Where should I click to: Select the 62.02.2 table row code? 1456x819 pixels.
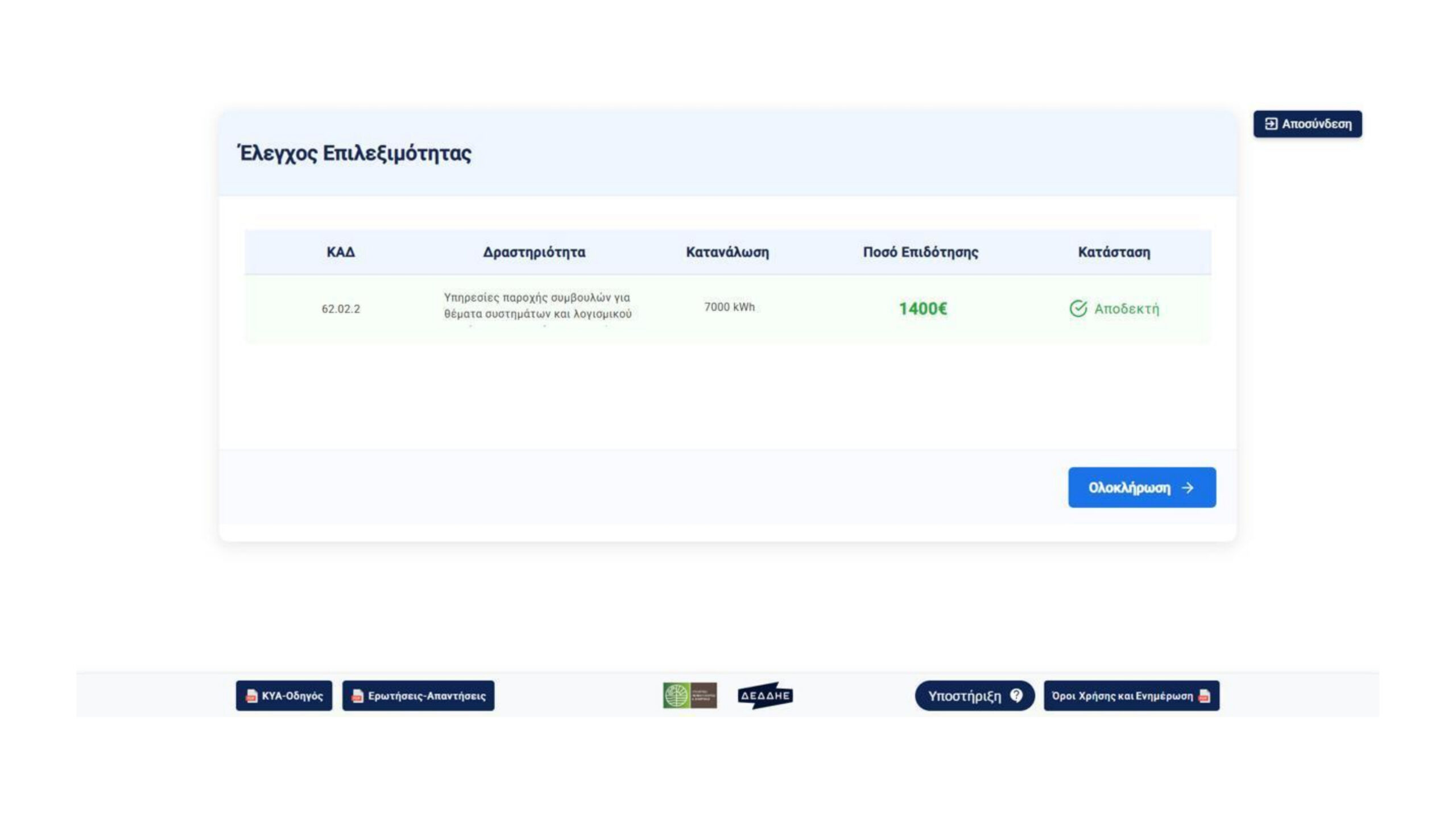[341, 309]
